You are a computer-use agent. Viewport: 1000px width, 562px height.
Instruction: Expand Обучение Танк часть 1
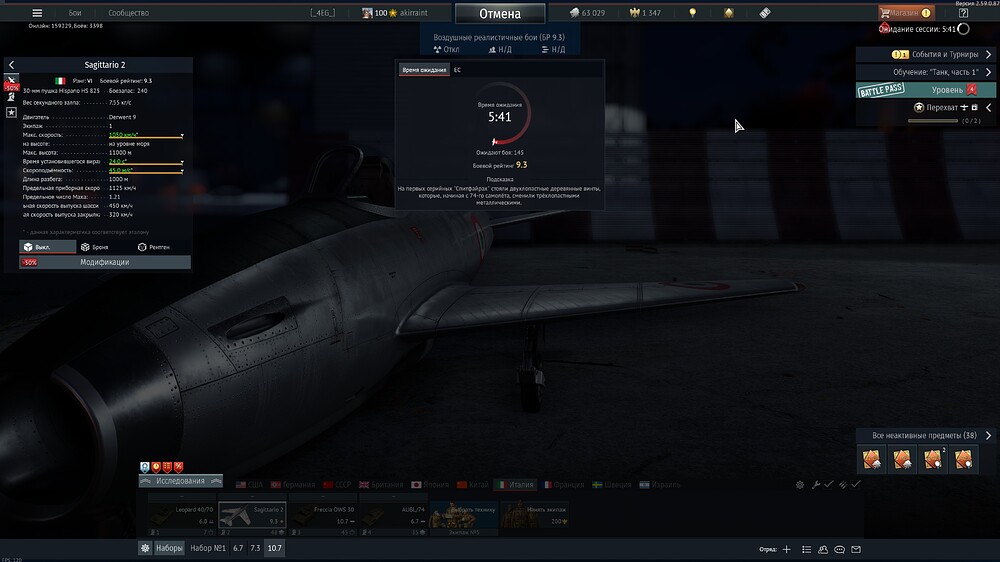[926, 72]
